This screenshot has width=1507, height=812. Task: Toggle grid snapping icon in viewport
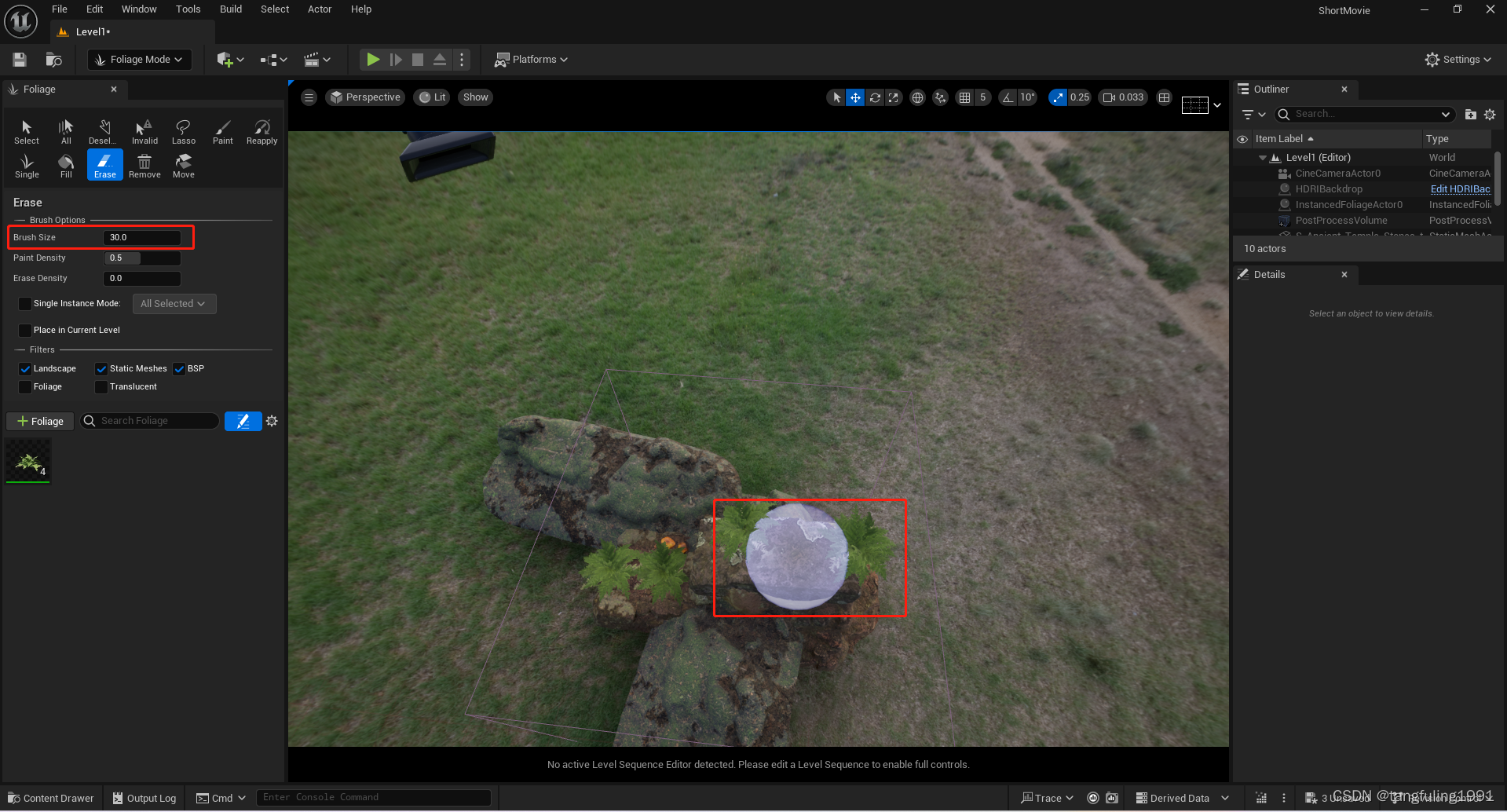point(965,97)
